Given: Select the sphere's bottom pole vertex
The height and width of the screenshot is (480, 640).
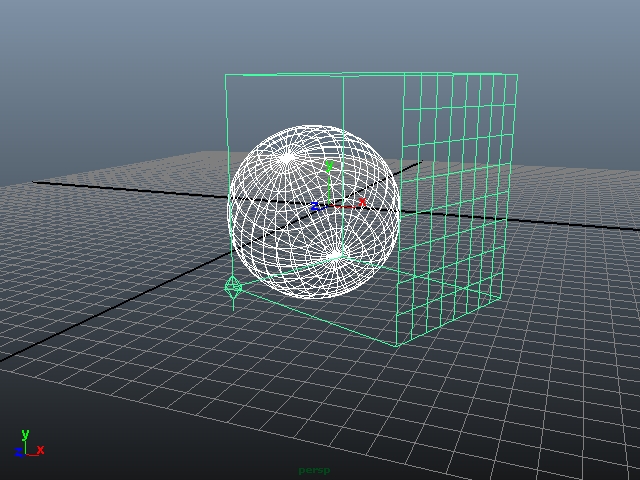Looking at the screenshot, I should coord(335,258).
